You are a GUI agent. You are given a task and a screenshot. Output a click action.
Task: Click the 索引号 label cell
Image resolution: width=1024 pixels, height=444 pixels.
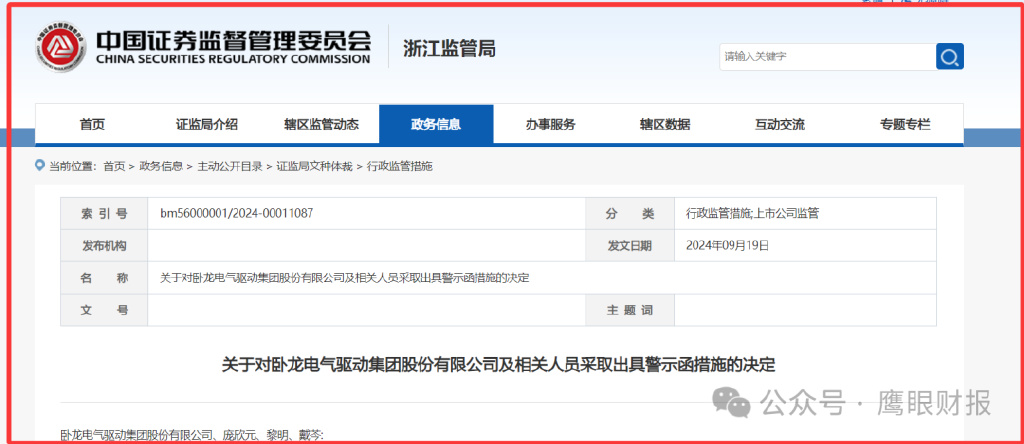point(104,214)
